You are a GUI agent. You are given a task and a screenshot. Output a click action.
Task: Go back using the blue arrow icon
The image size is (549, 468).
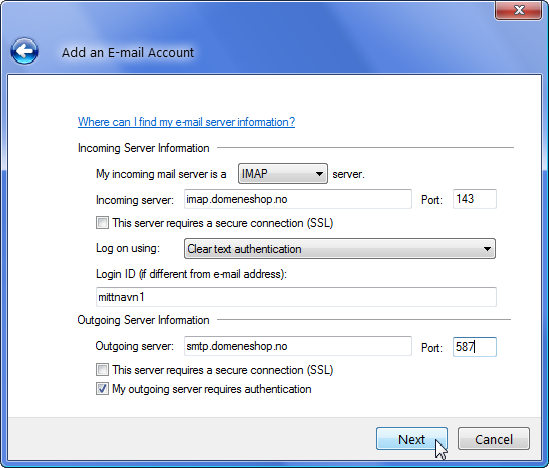[25, 51]
